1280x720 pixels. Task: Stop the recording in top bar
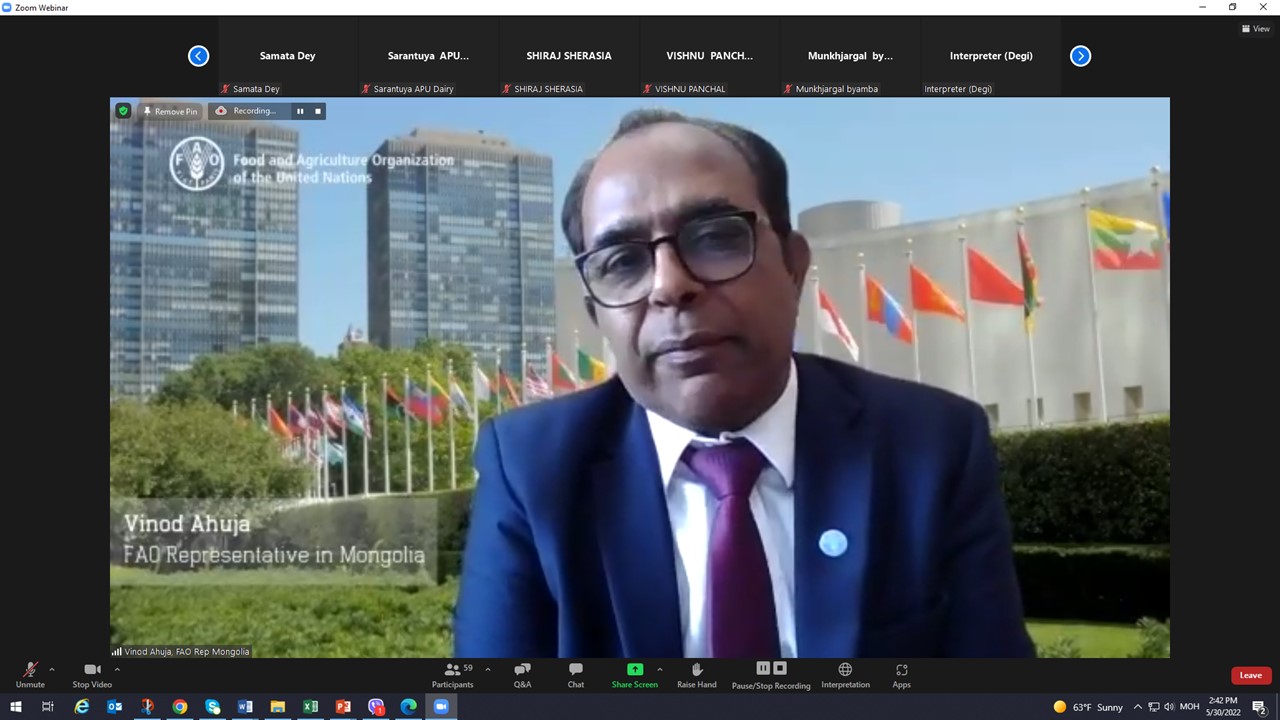coord(318,111)
